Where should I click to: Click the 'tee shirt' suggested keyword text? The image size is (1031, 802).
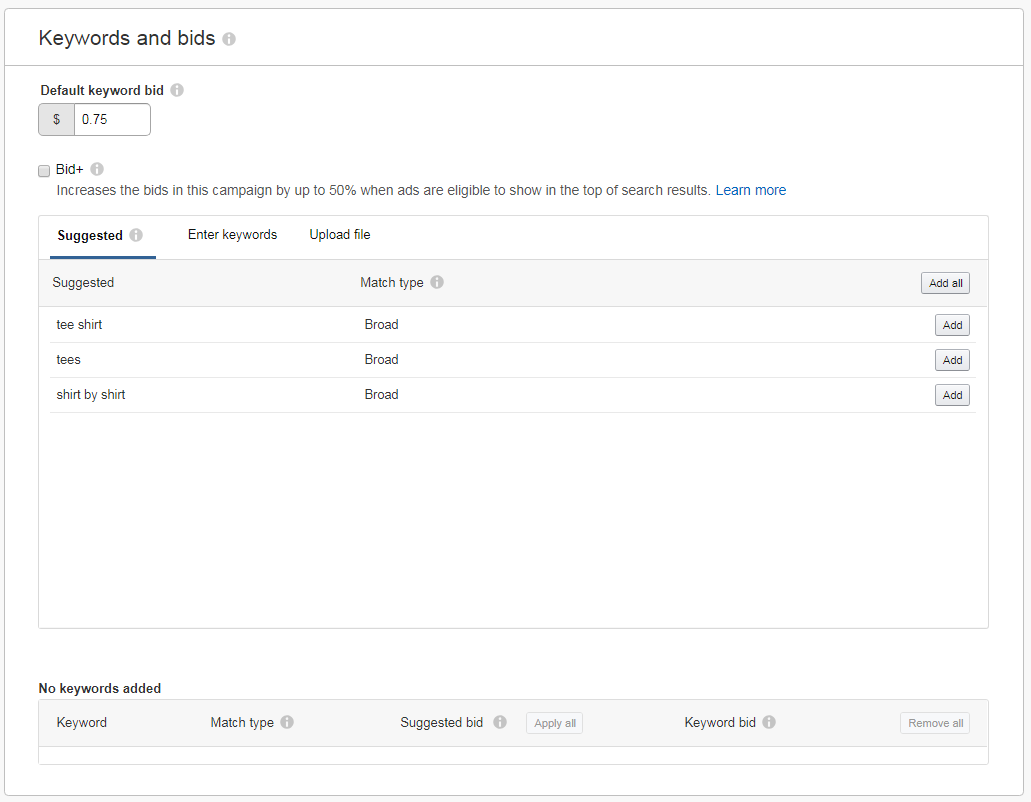79,324
